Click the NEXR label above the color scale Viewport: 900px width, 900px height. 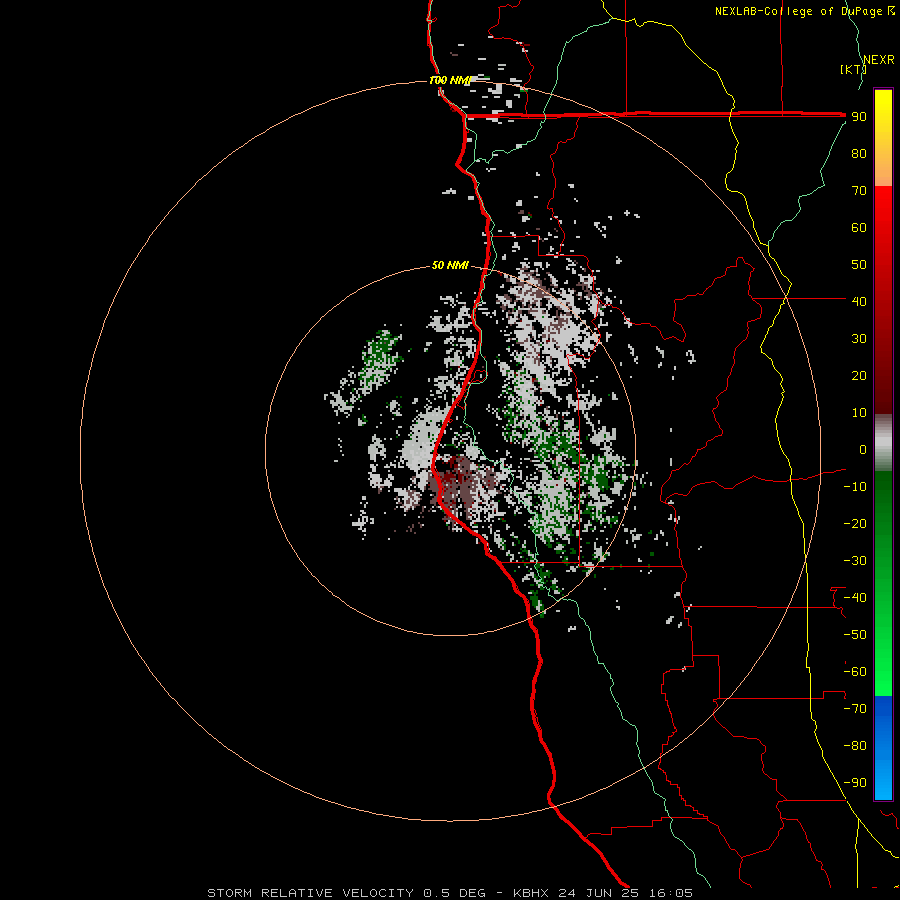pos(879,60)
